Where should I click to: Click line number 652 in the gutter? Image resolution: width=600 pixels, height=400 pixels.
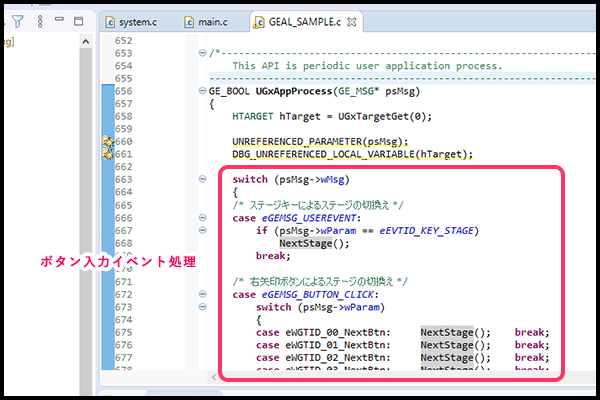[123, 41]
